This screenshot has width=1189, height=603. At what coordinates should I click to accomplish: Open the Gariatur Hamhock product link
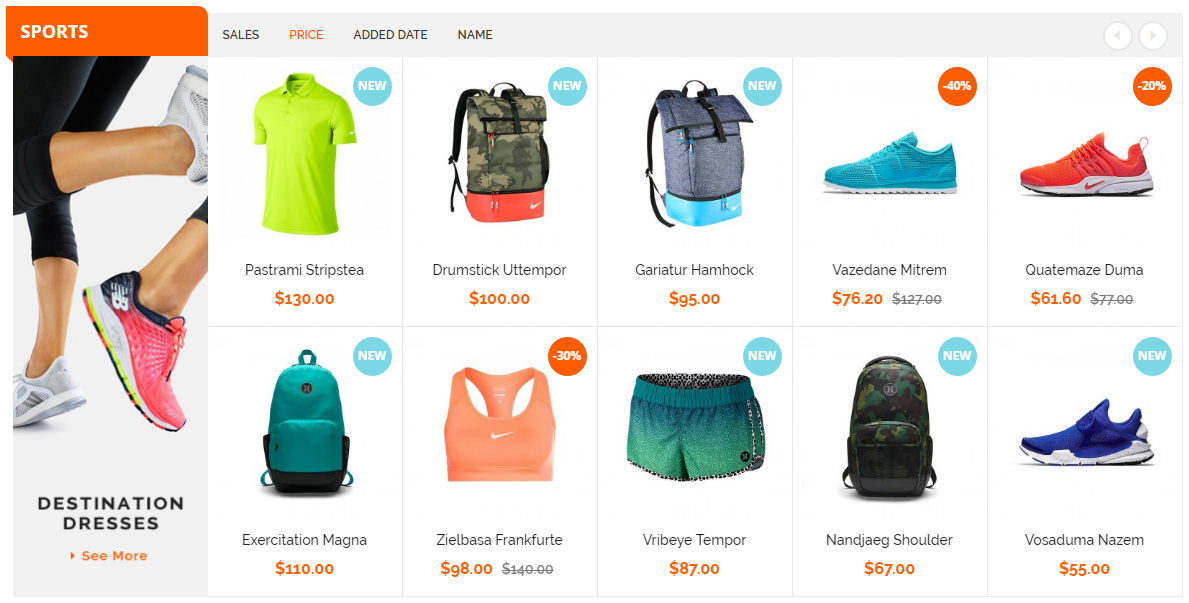pyautogui.click(x=695, y=270)
